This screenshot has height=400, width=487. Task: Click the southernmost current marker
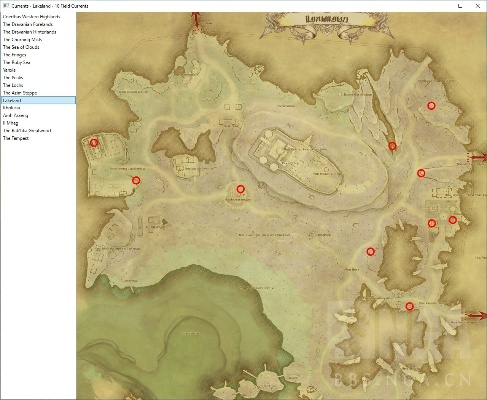coord(410,306)
